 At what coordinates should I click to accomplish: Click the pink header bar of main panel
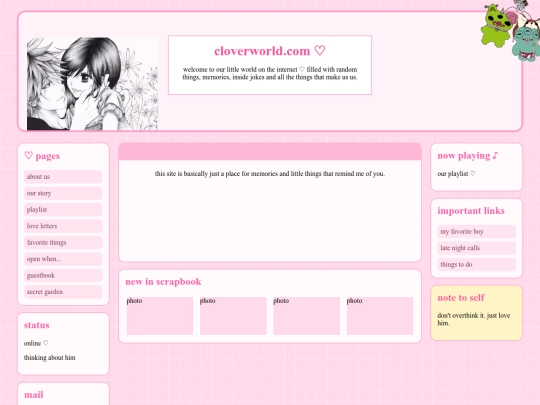pos(270,152)
